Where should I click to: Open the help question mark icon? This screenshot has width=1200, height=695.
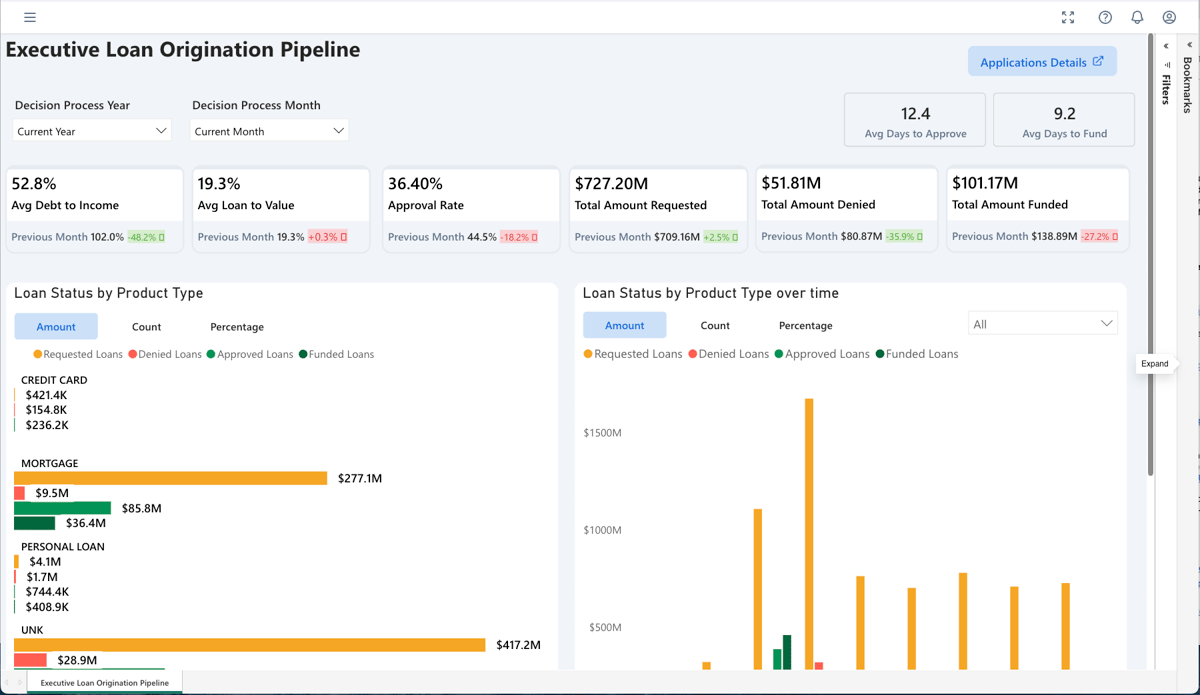coord(1105,17)
